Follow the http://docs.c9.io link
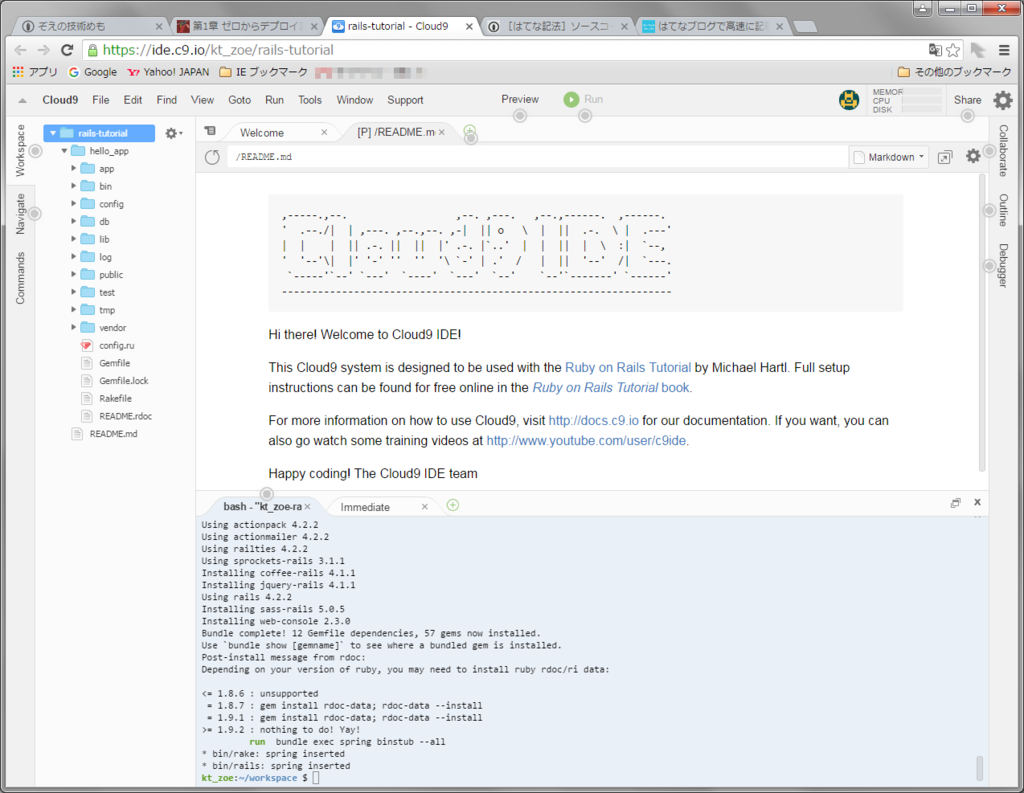Viewport: 1024px width, 793px height. point(594,421)
